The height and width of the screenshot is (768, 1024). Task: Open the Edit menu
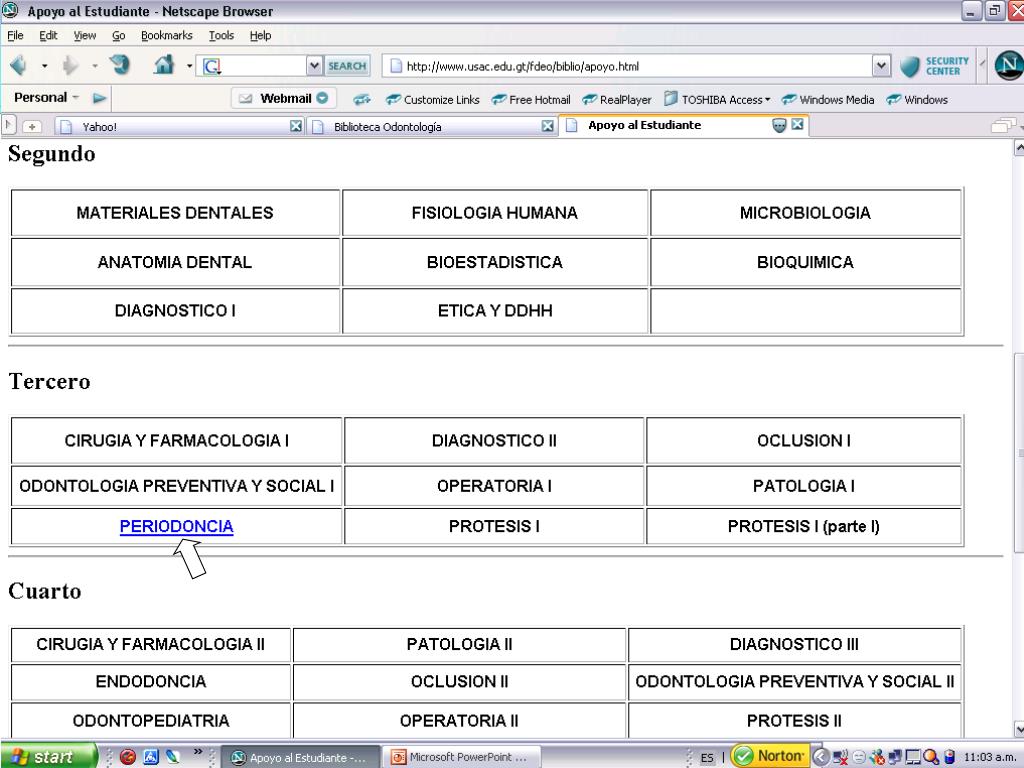tap(48, 35)
